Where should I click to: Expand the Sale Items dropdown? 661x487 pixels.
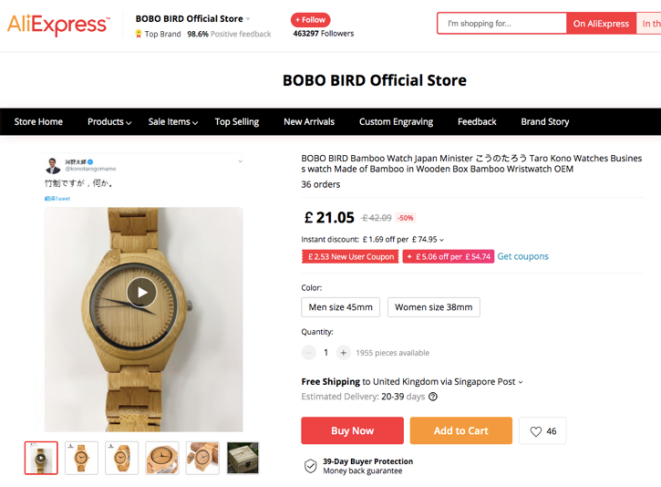click(x=173, y=122)
